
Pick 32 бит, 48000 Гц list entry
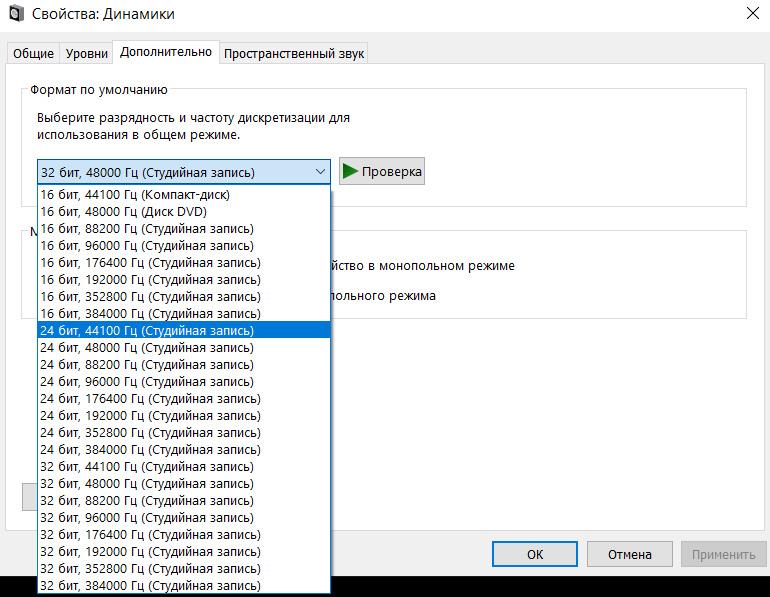(x=184, y=484)
